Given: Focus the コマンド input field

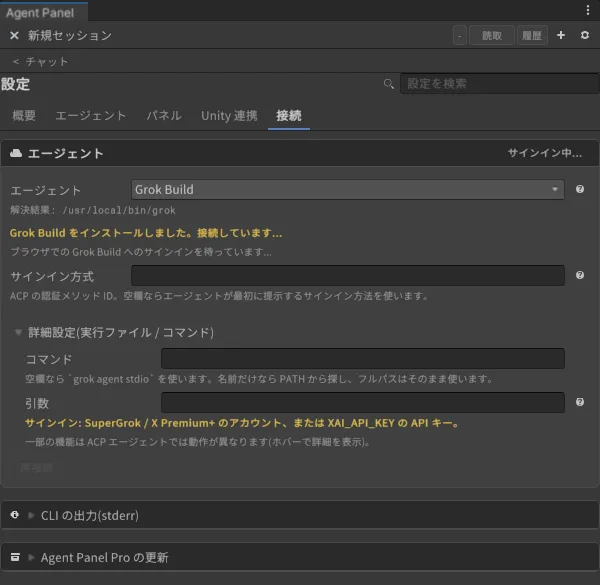Looking at the screenshot, I should click(x=362, y=358).
